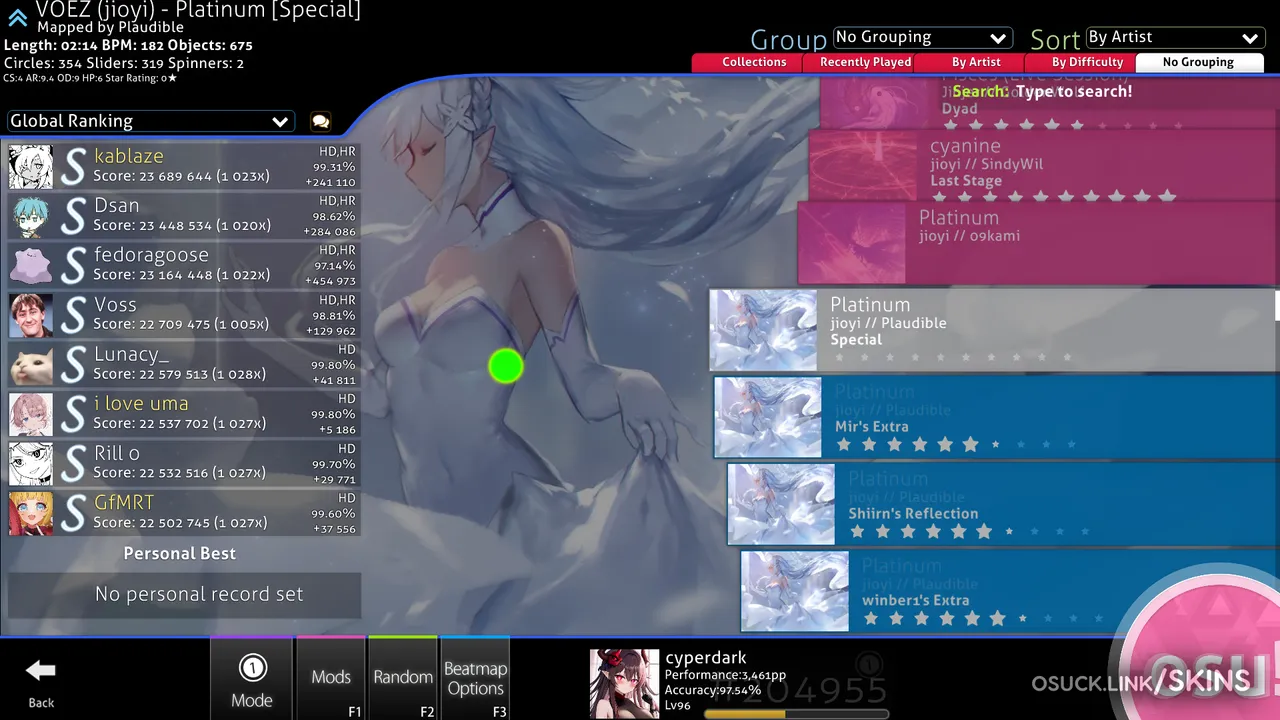Viewport: 1280px width, 720px height.
Task: Open Beatmap Options F3
Action: pyautogui.click(x=475, y=679)
